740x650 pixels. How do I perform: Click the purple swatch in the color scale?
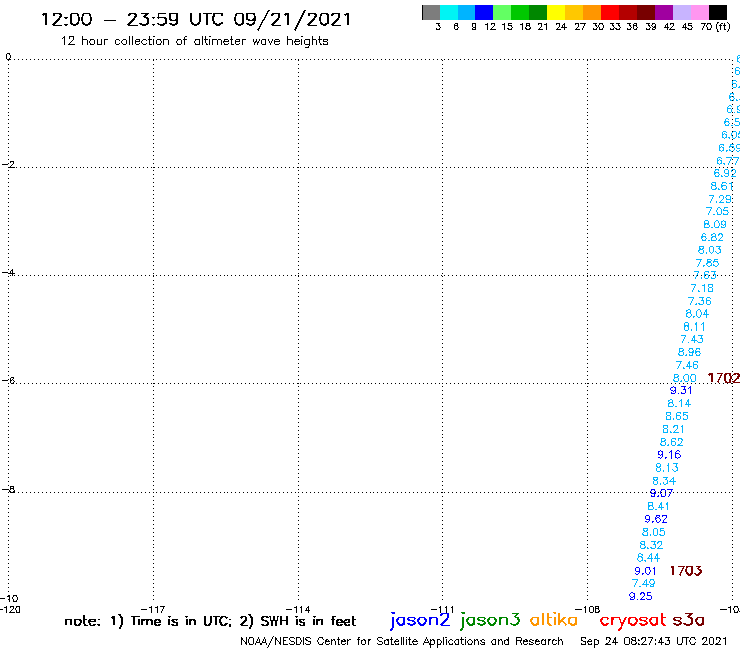click(664, 12)
